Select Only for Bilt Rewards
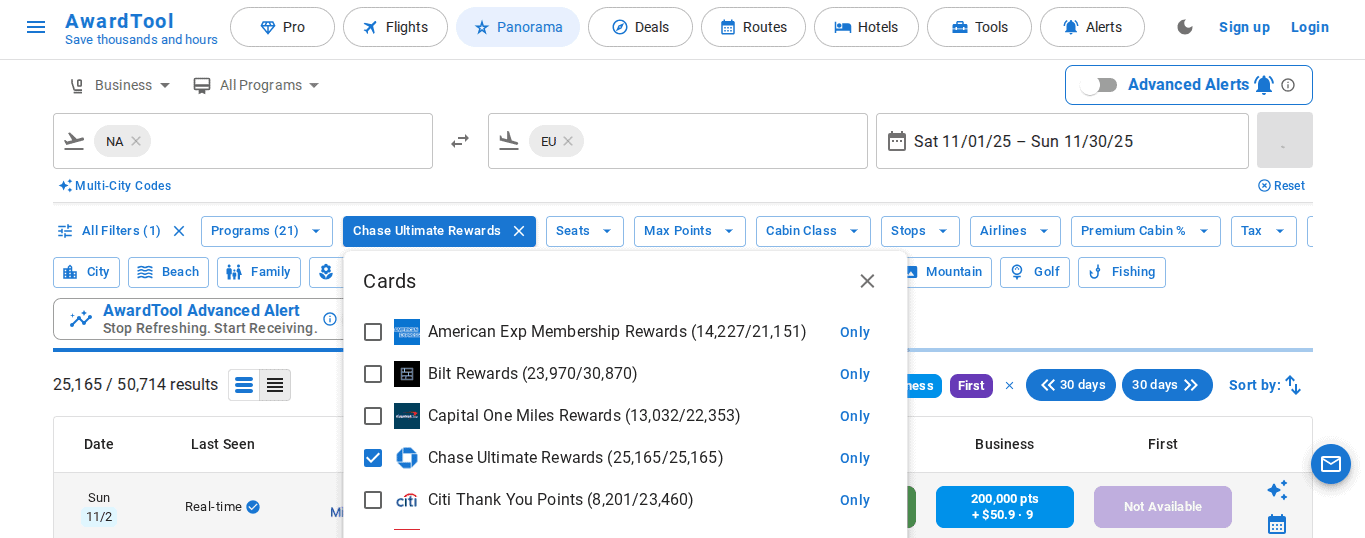 [x=855, y=374]
